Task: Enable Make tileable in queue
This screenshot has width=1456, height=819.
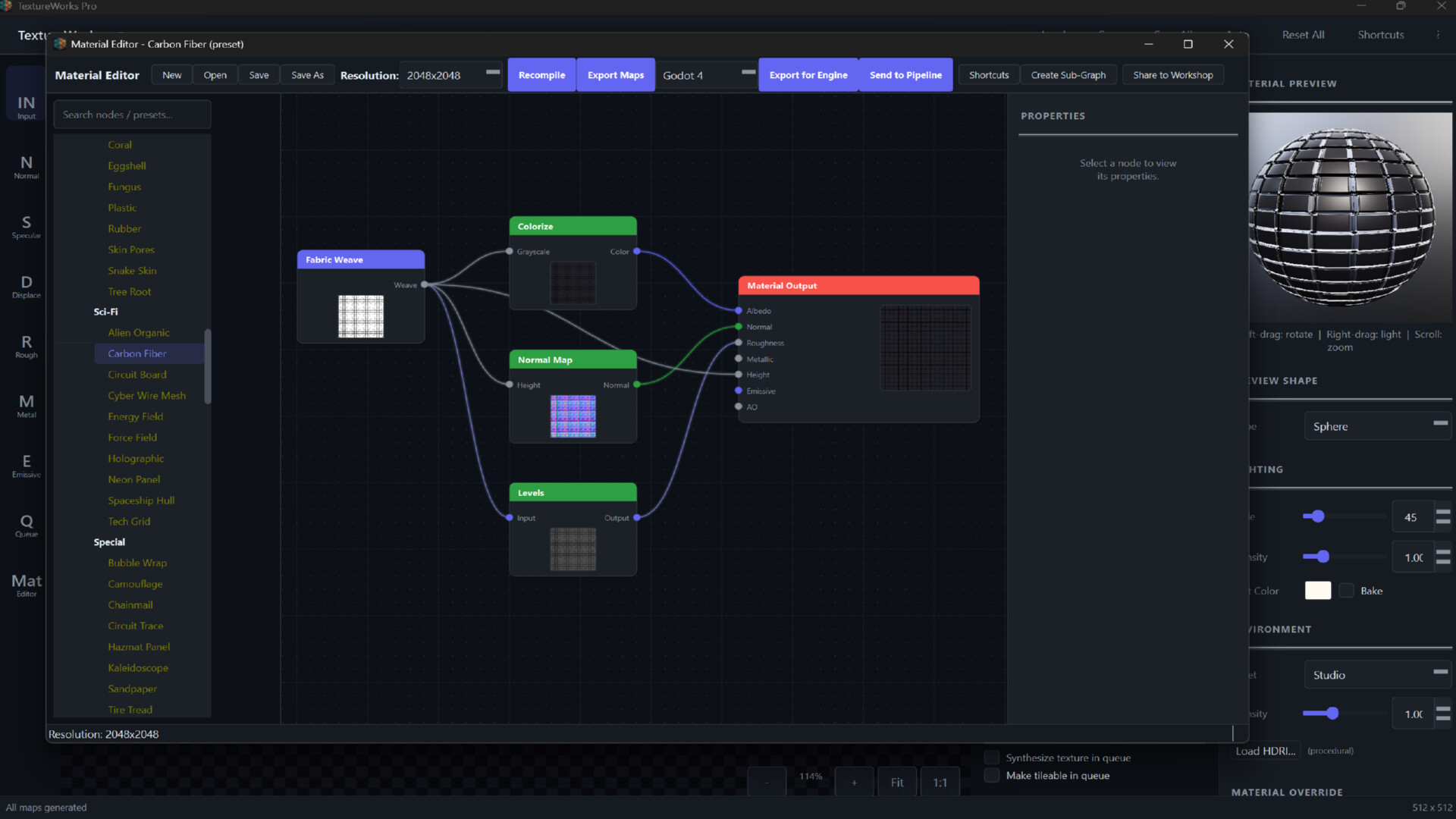Action: [x=991, y=775]
